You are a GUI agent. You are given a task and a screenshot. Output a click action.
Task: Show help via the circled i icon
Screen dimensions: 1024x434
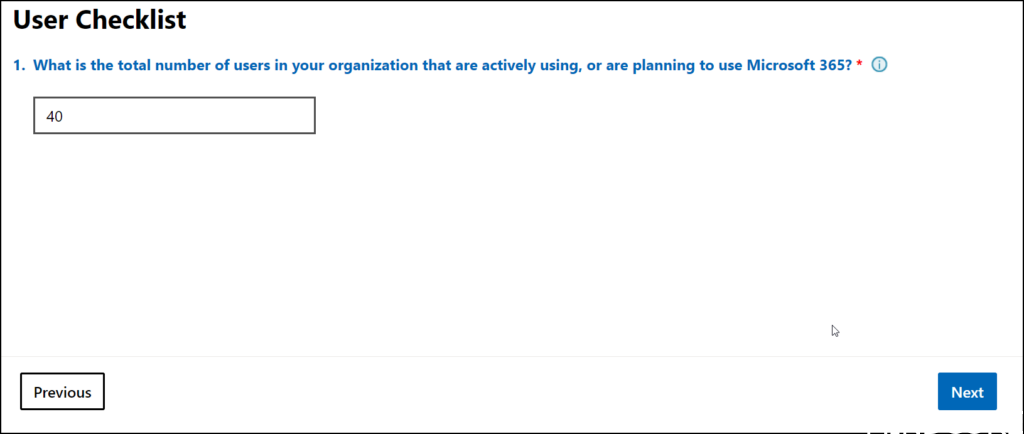tap(880, 66)
